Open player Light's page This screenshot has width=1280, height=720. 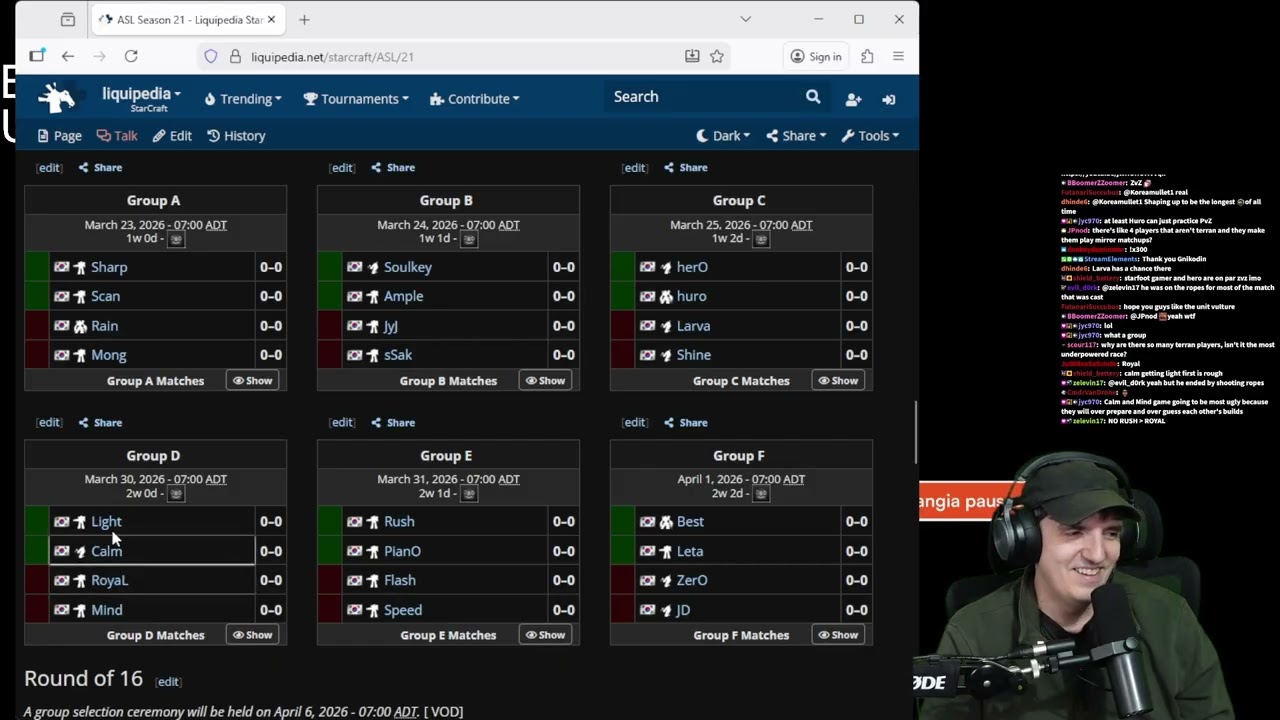point(106,522)
